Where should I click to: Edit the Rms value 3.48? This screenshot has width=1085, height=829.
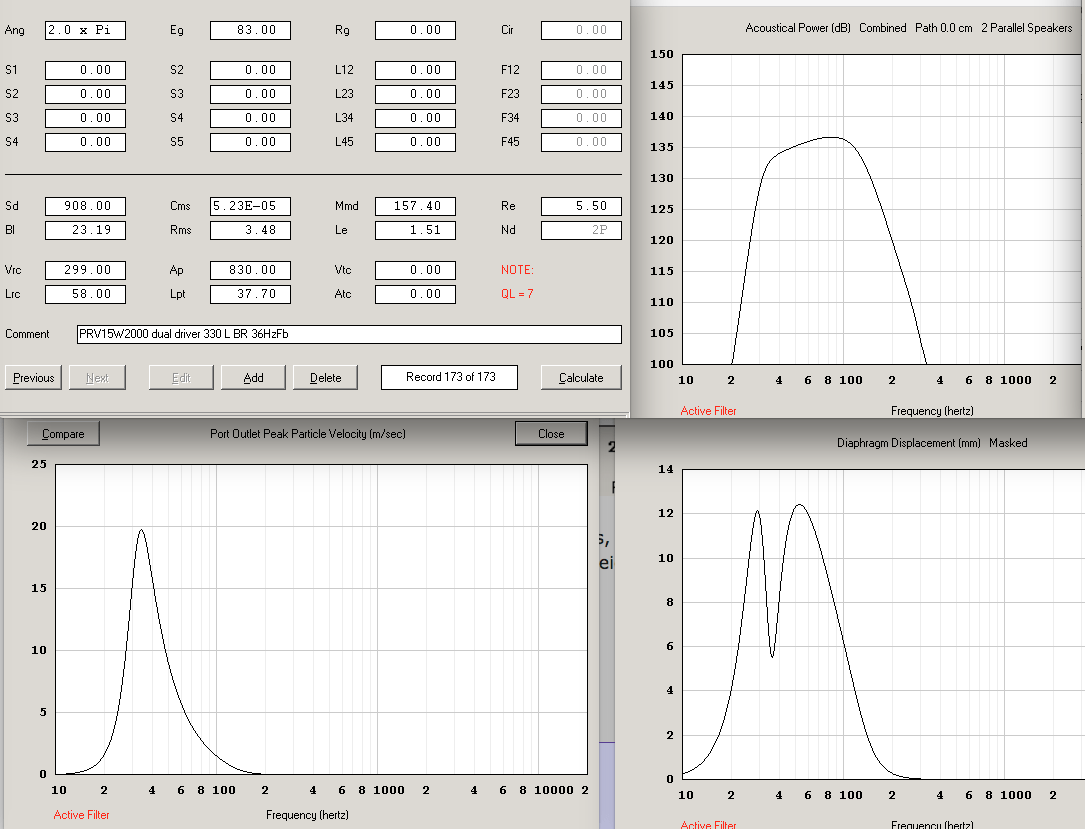pyautogui.click(x=250, y=230)
